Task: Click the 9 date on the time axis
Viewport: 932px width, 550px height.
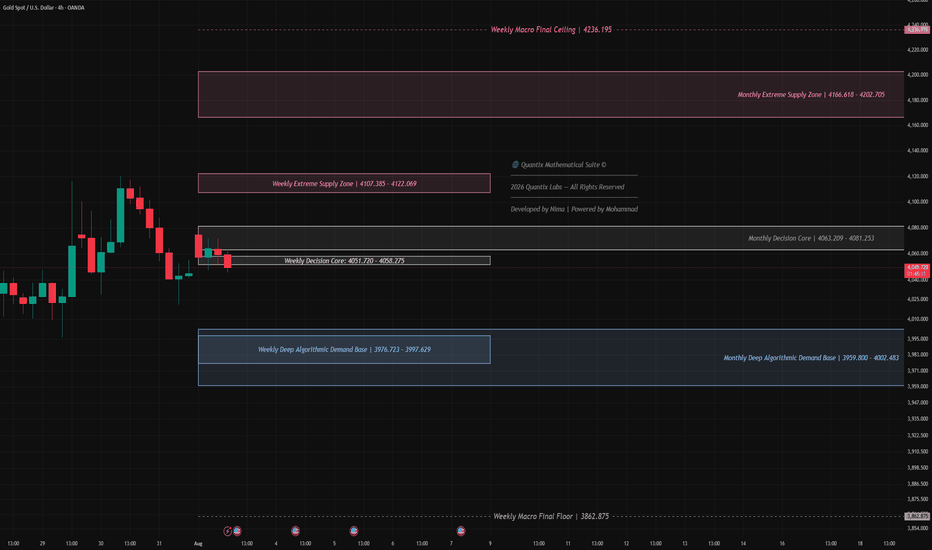Action: pyautogui.click(x=490, y=543)
